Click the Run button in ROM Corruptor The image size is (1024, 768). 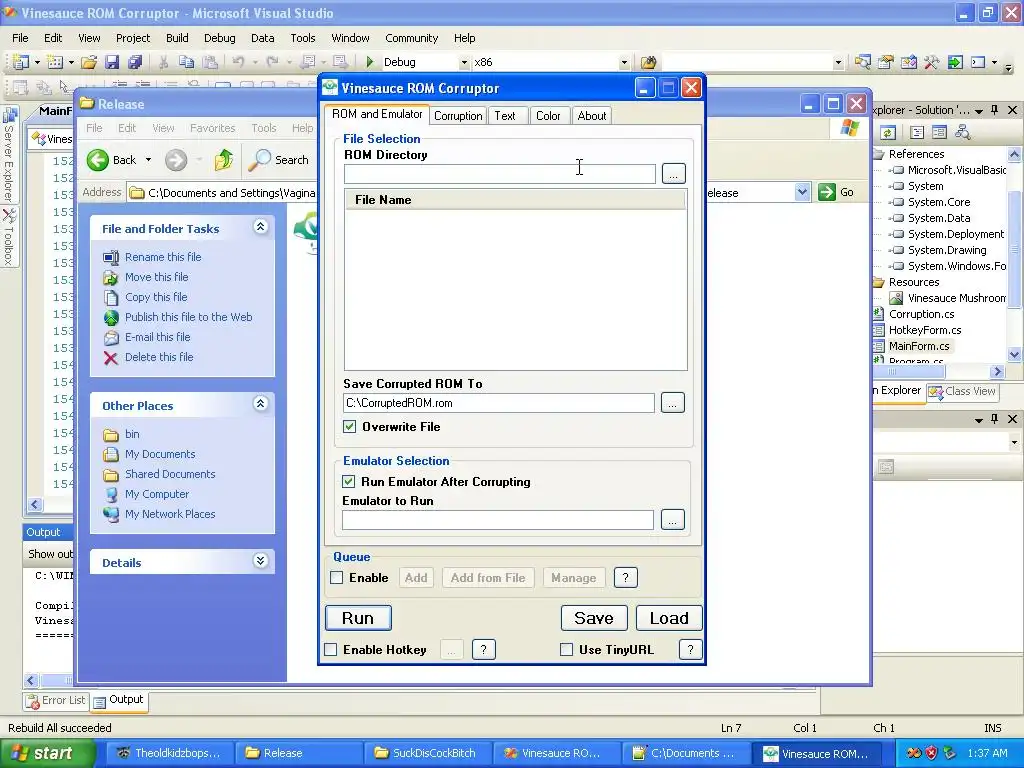point(358,618)
